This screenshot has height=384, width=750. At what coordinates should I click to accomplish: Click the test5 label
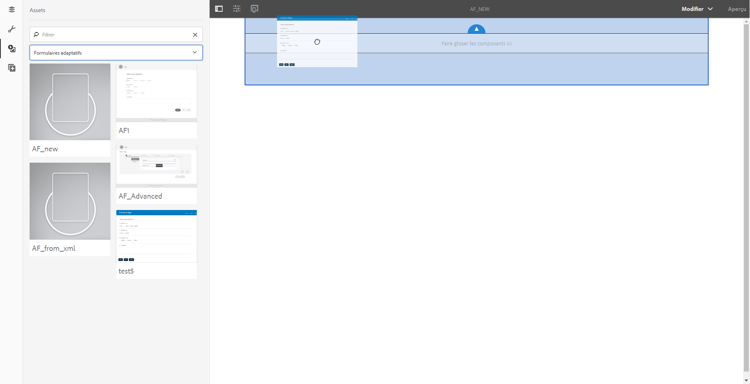[x=126, y=271]
